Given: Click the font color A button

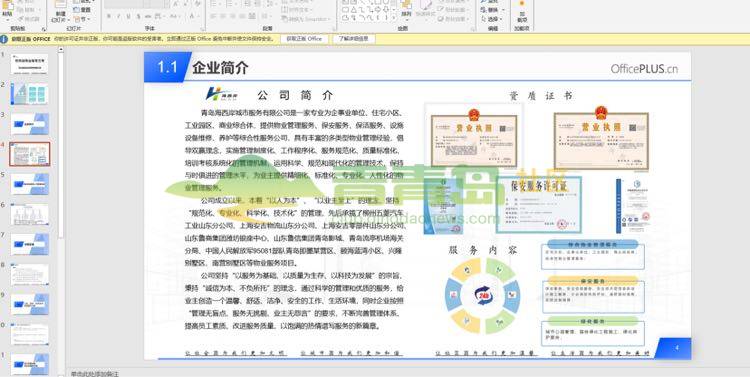Looking at the screenshot, I should [x=193, y=17].
